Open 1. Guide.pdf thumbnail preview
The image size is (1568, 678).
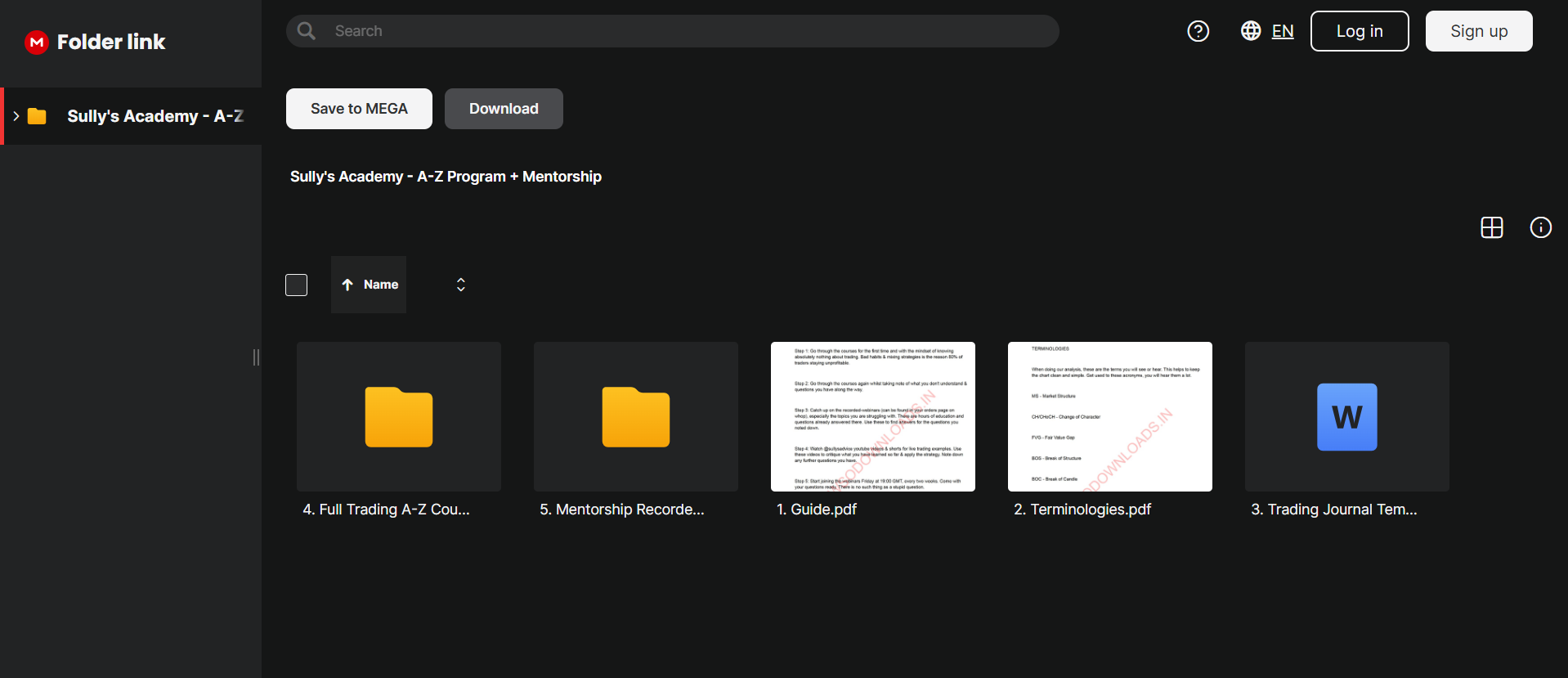[x=873, y=417]
